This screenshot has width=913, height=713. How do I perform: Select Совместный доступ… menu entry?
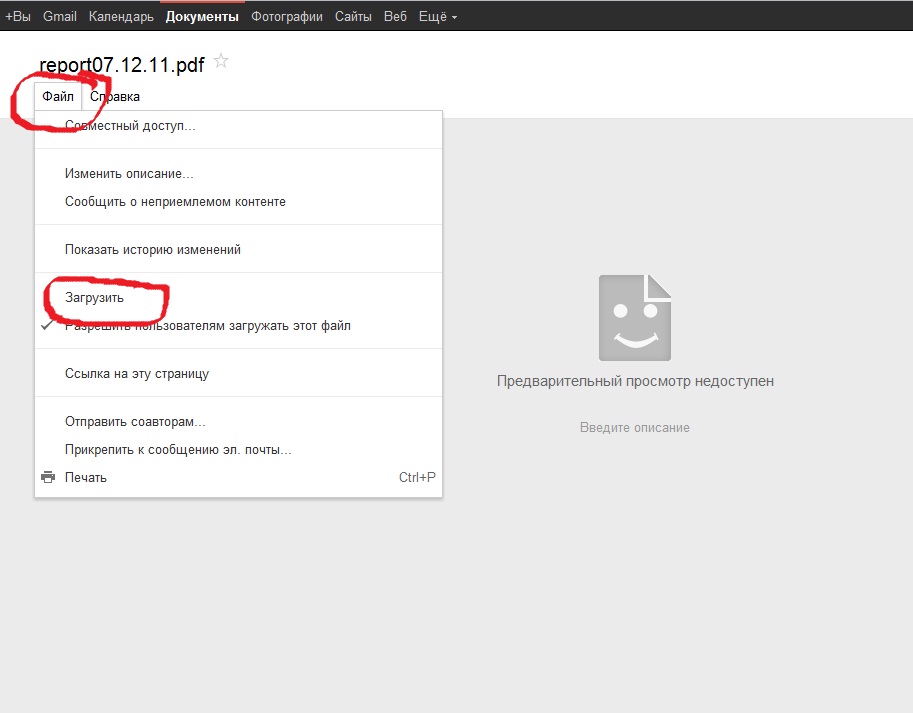pyautogui.click(x=239, y=126)
